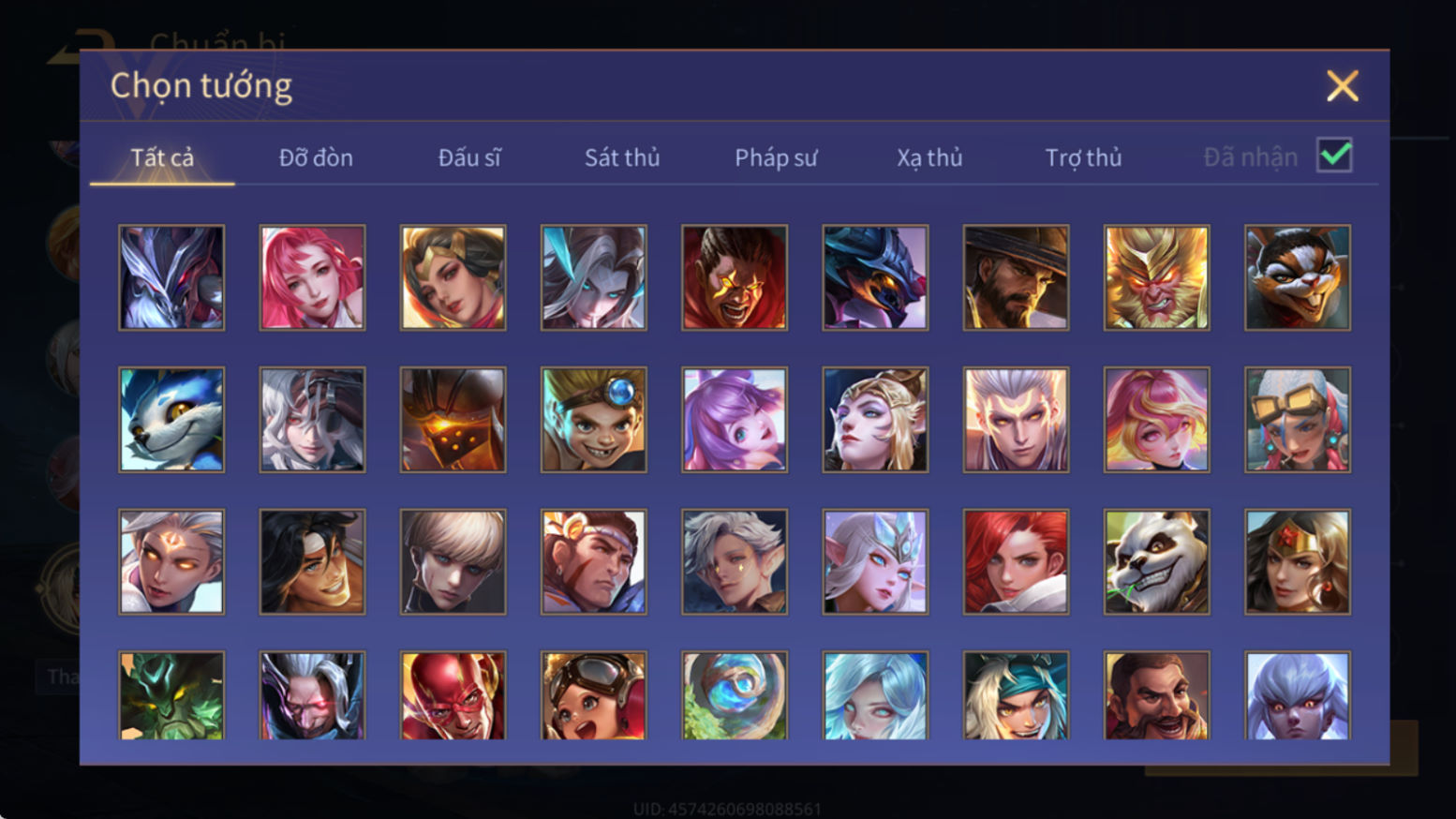This screenshot has width=1456, height=819.
Task: Select the goggles kid with blue gem
Action: tap(593, 419)
